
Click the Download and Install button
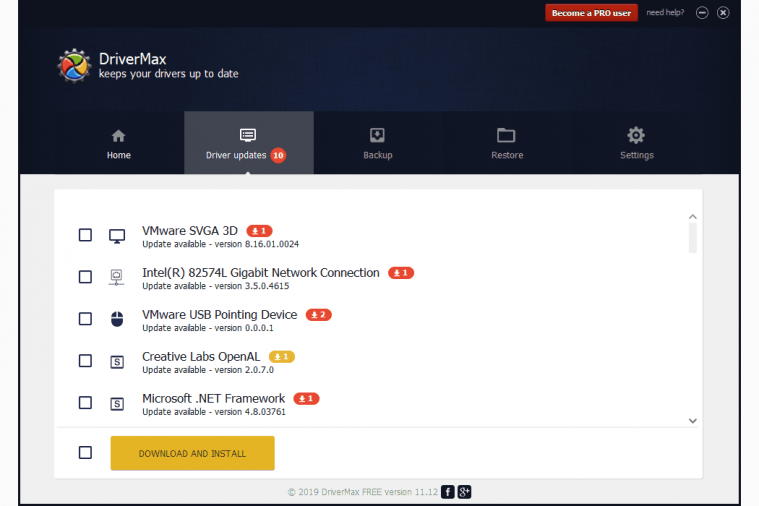click(193, 453)
